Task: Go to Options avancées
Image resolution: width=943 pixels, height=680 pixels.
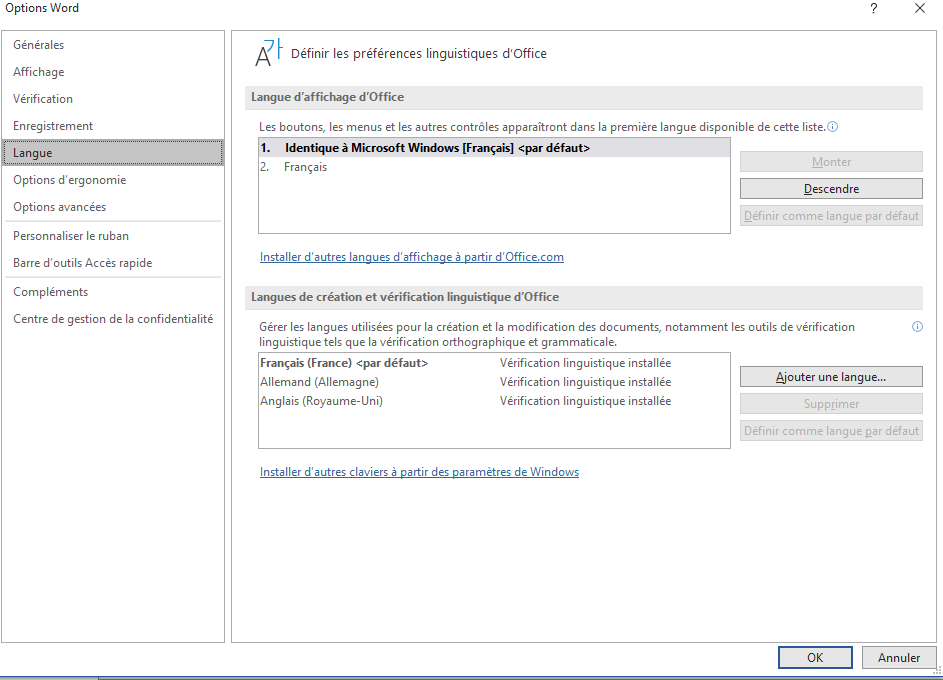Action: pos(113,207)
